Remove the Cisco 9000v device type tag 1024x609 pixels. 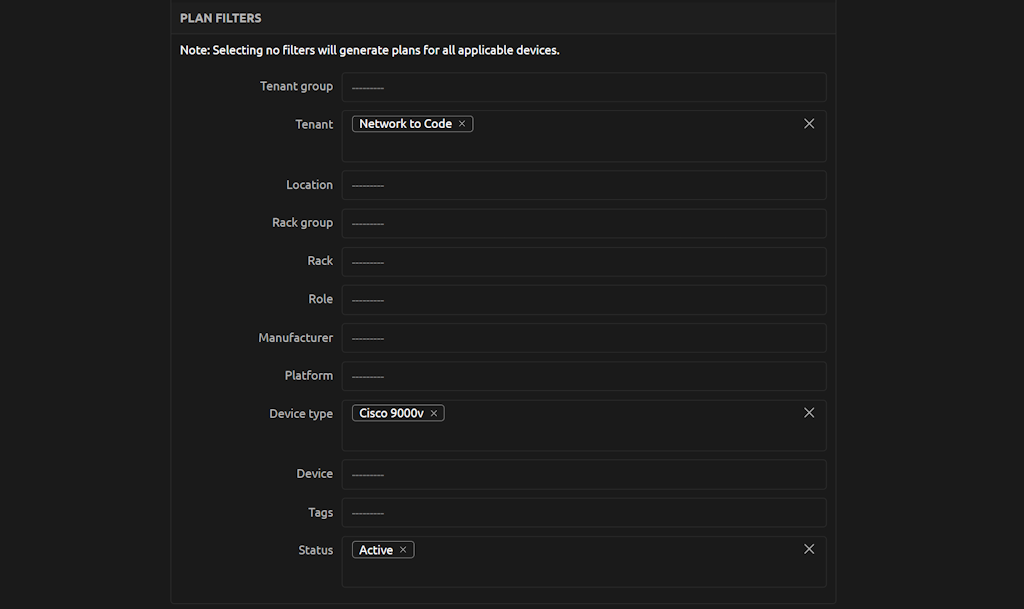point(434,412)
